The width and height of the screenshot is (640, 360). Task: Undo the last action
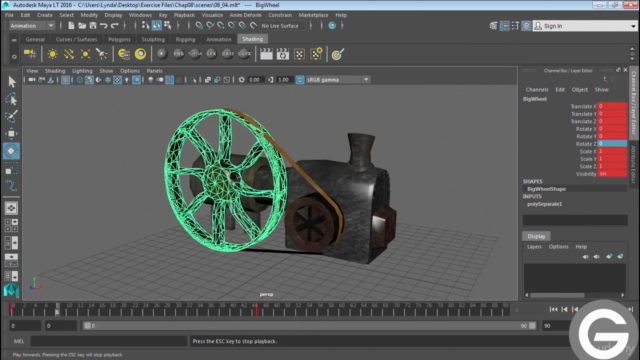pyautogui.click(x=104, y=26)
